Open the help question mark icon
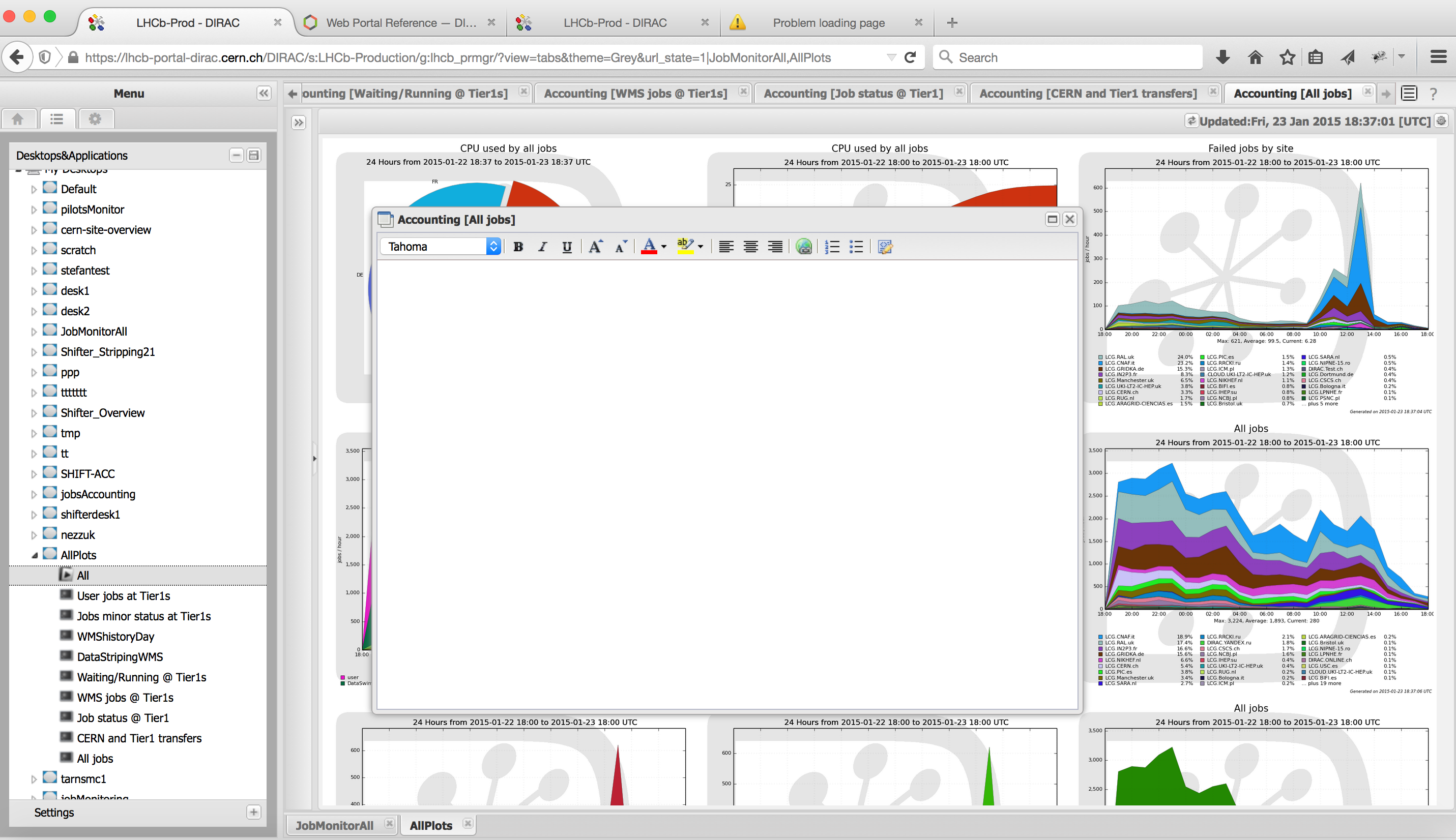The height and width of the screenshot is (840, 1456). click(1434, 94)
